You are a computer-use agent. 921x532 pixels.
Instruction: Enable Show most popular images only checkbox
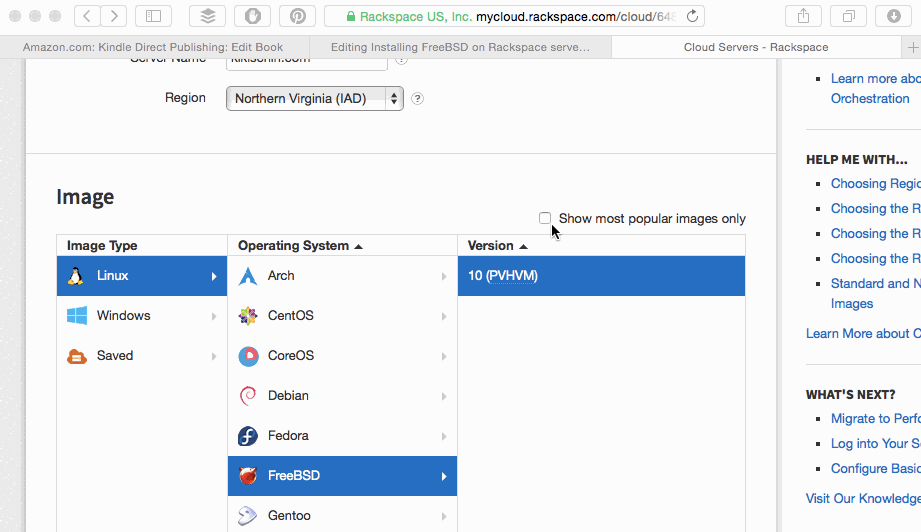click(x=545, y=218)
